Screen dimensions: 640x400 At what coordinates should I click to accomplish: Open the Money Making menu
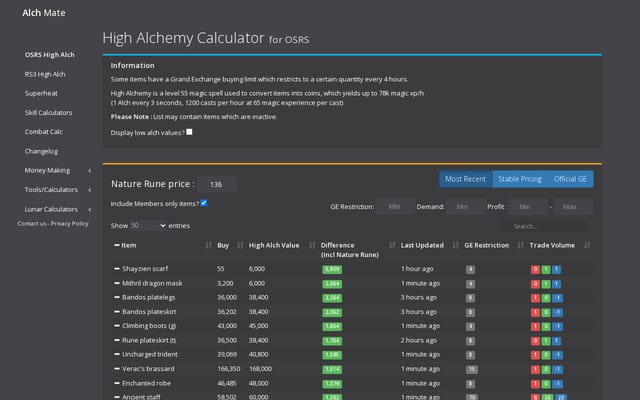pyautogui.click(x=47, y=170)
